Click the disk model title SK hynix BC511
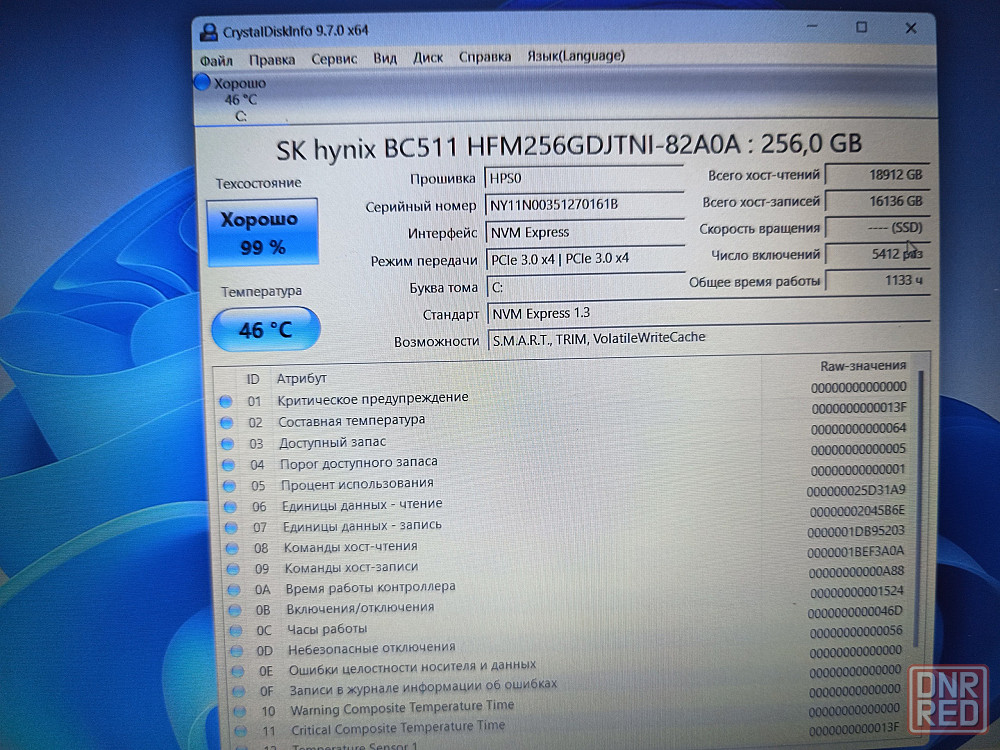The width and height of the screenshot is (1000, 750). 568,147
